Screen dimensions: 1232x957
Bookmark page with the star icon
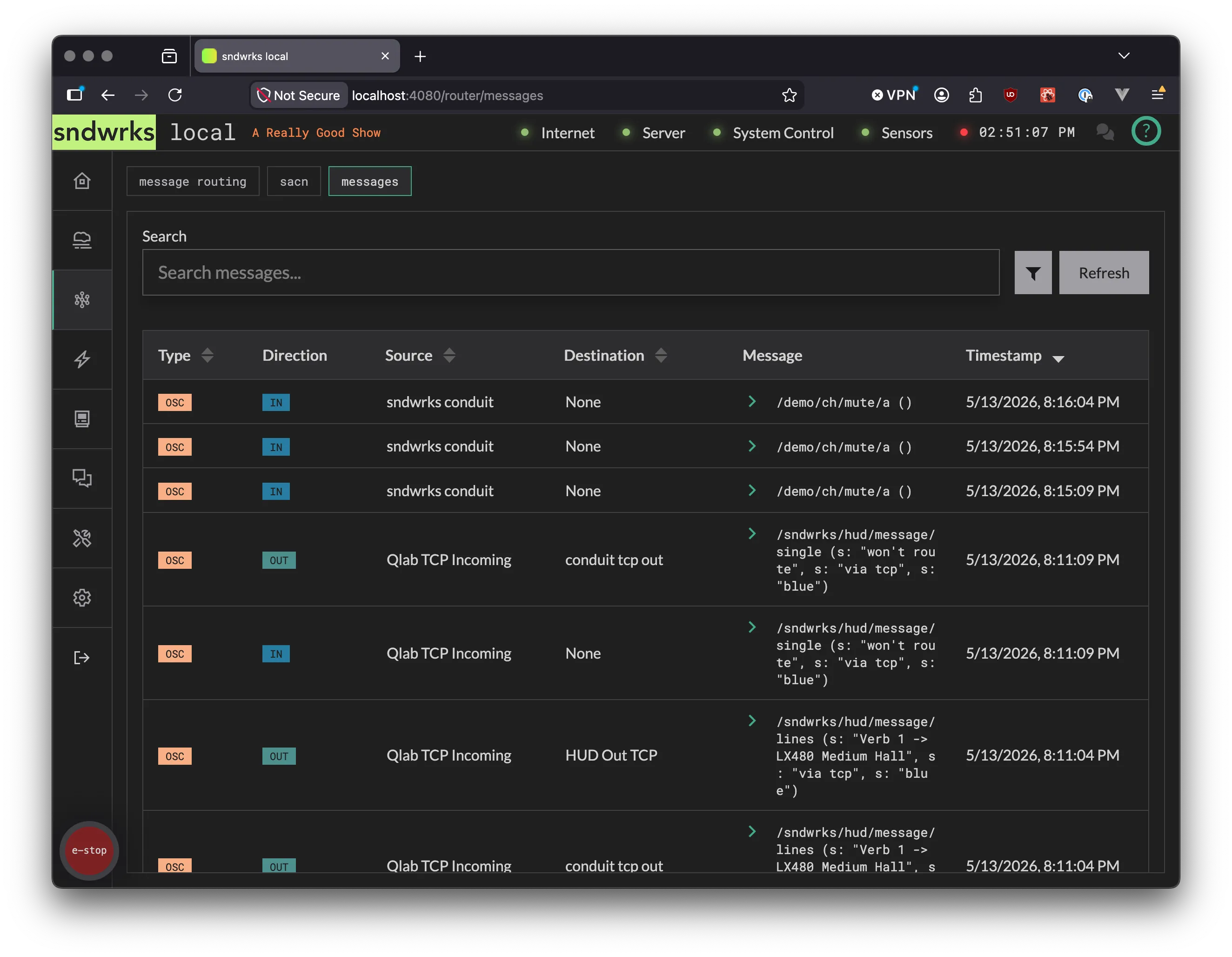click(789, 95)
